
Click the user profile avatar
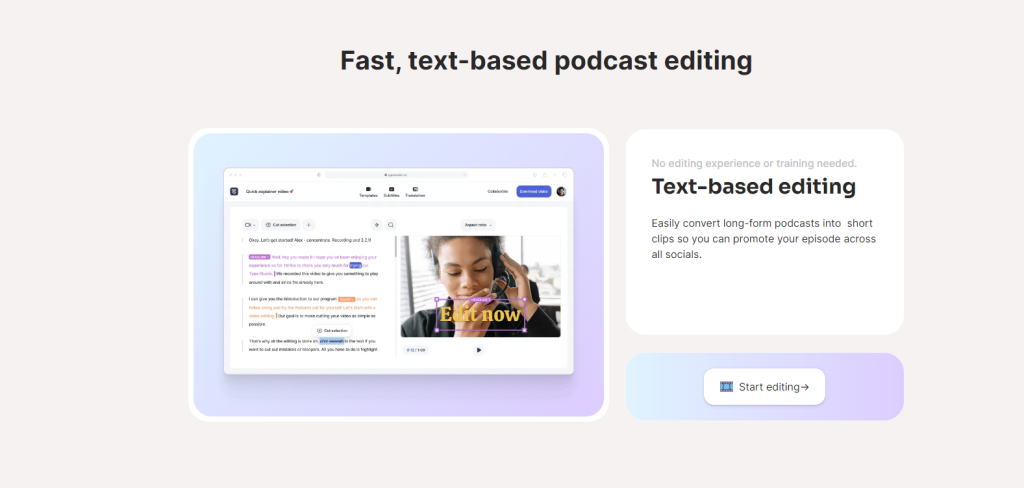click(561, 191)
